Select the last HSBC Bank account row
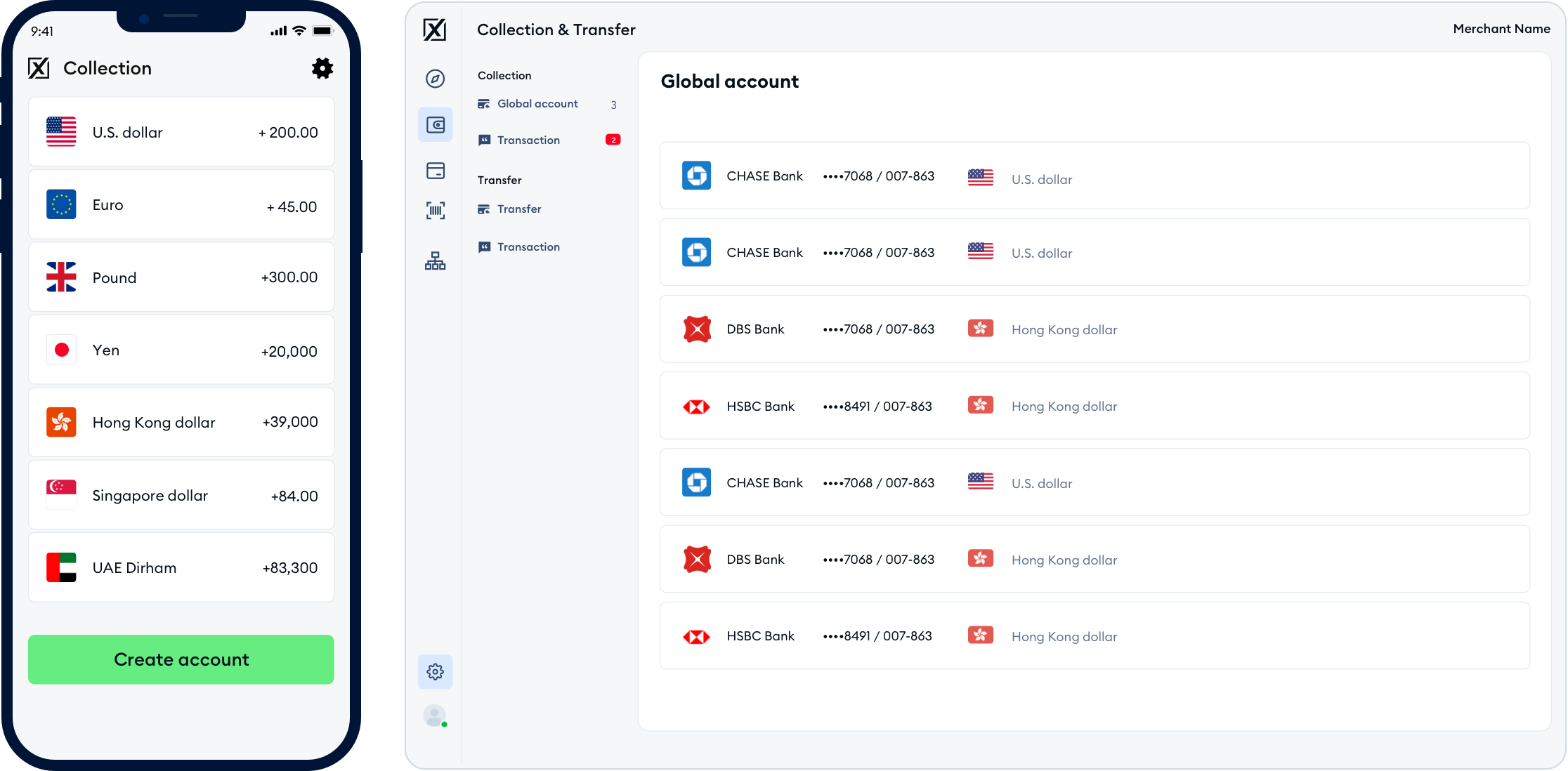 click(x=1094, y=636)
